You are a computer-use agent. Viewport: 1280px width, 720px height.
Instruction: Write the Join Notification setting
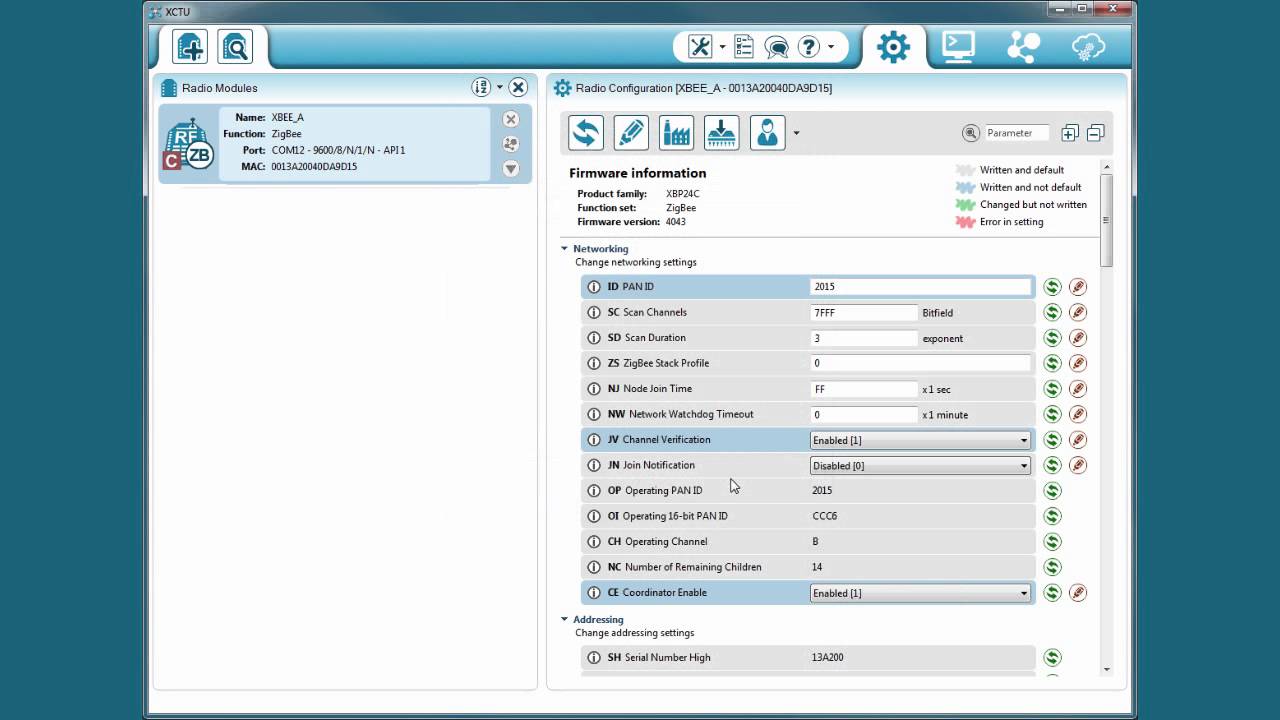pos(1077,465)
